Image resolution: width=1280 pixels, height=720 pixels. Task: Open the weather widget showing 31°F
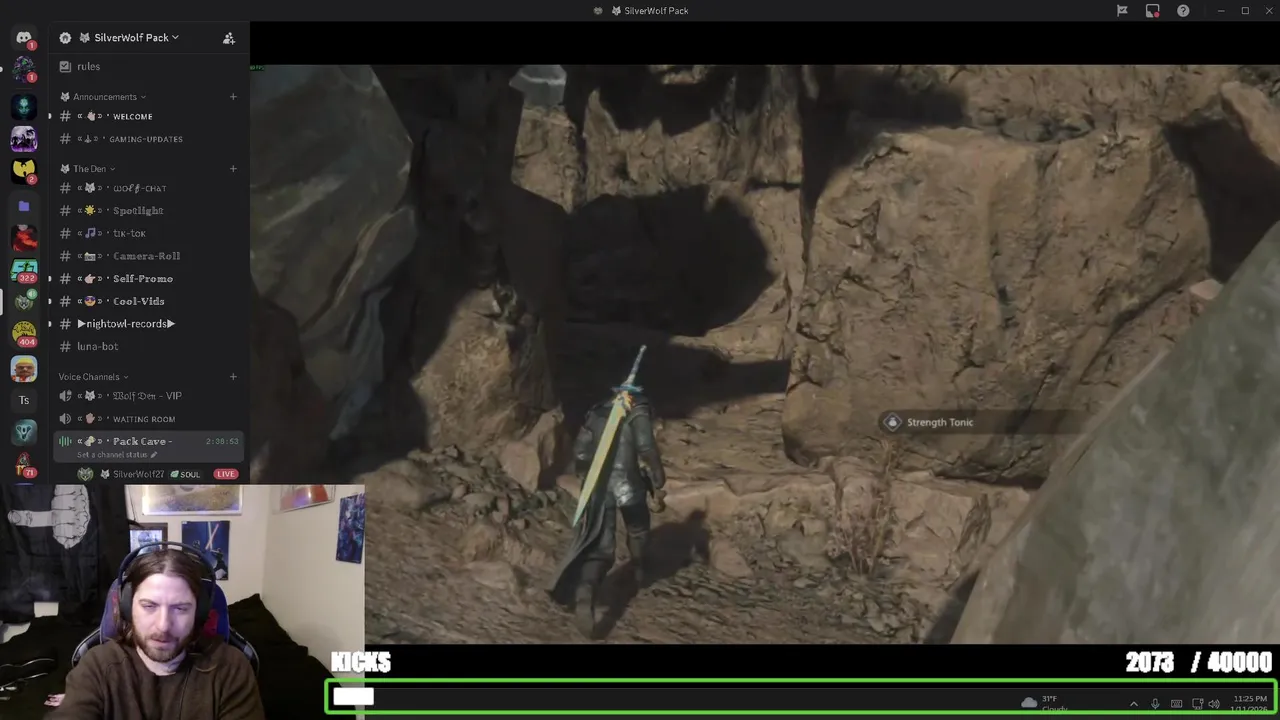[1045, 703]
